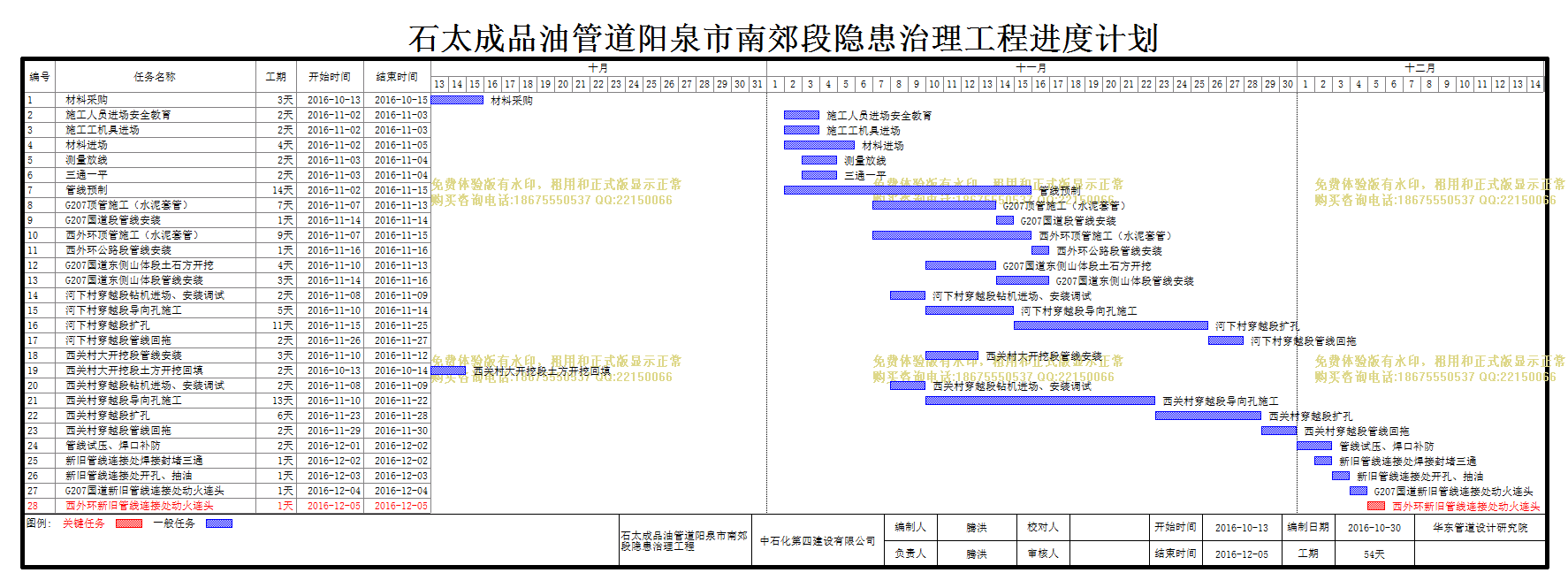Click the footer 结束时间 value 2016-12-05

pos(1242,554)
